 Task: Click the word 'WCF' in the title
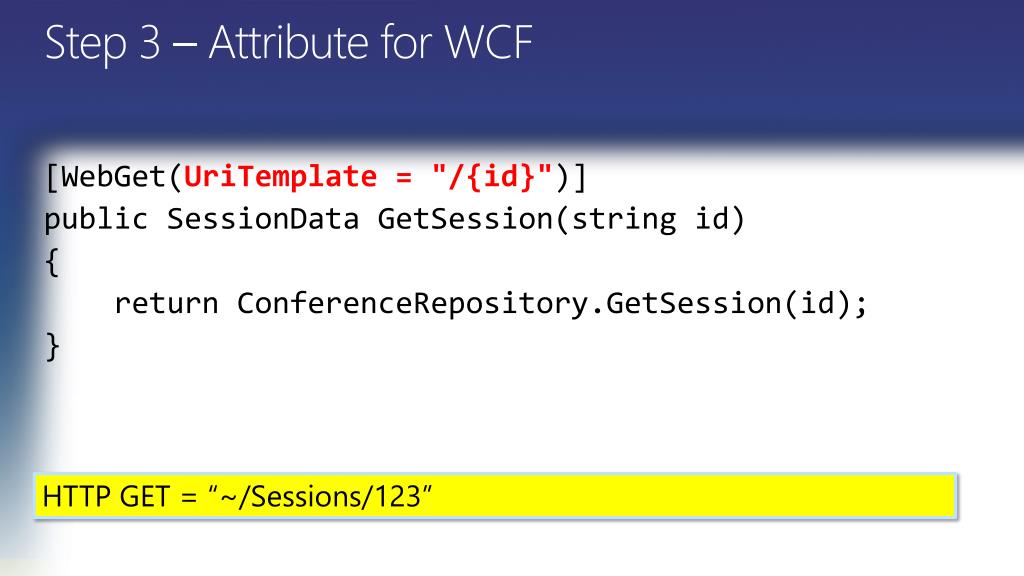(x=488, y=43)
